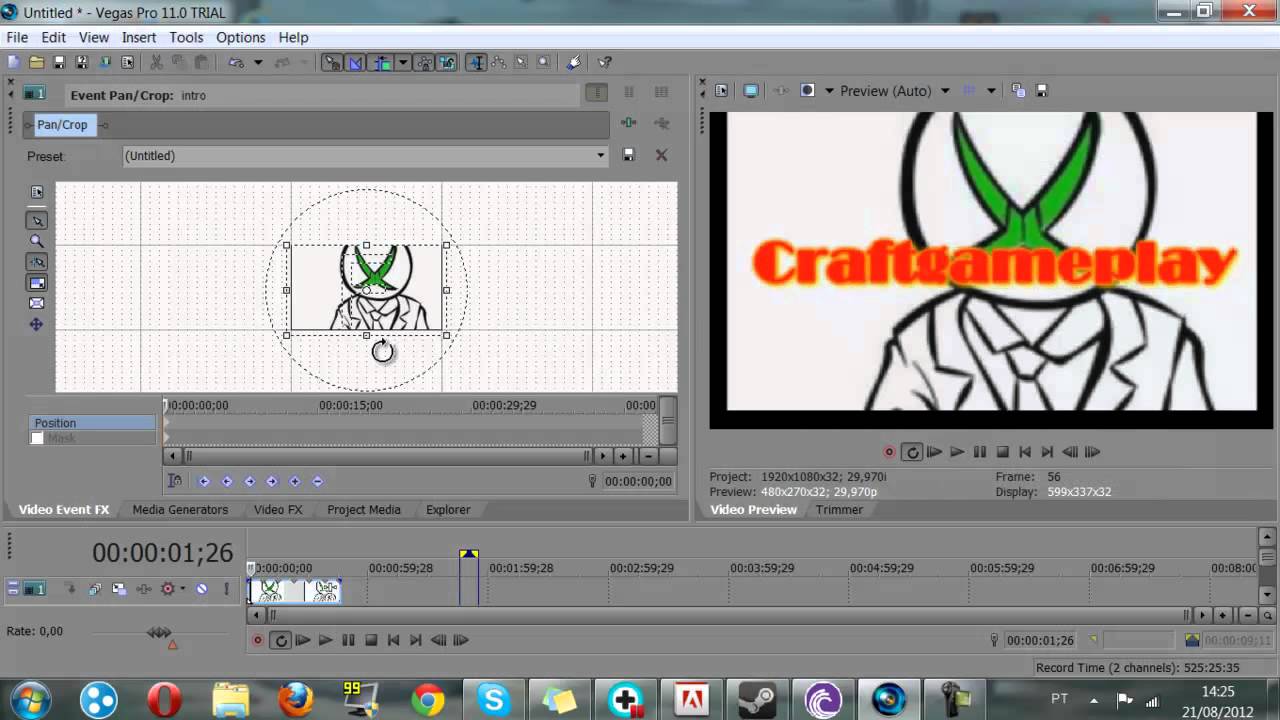The height and width of the screenshot is (720, 1280).
Task: Save preview snapshot to file
Action: click(1041, 91)
